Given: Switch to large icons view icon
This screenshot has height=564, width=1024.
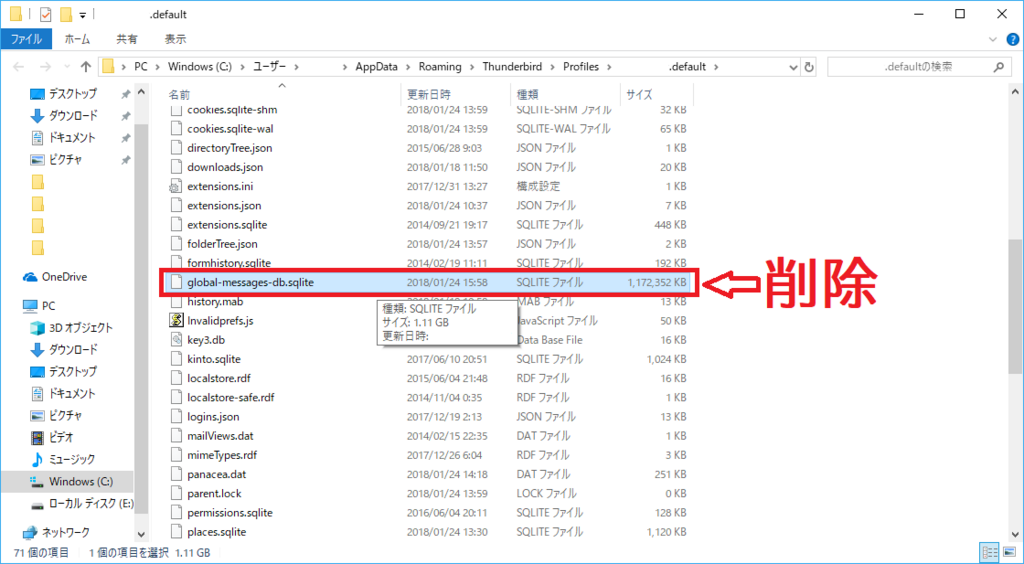Looking at the screenshot, I should coord(1009,552).
